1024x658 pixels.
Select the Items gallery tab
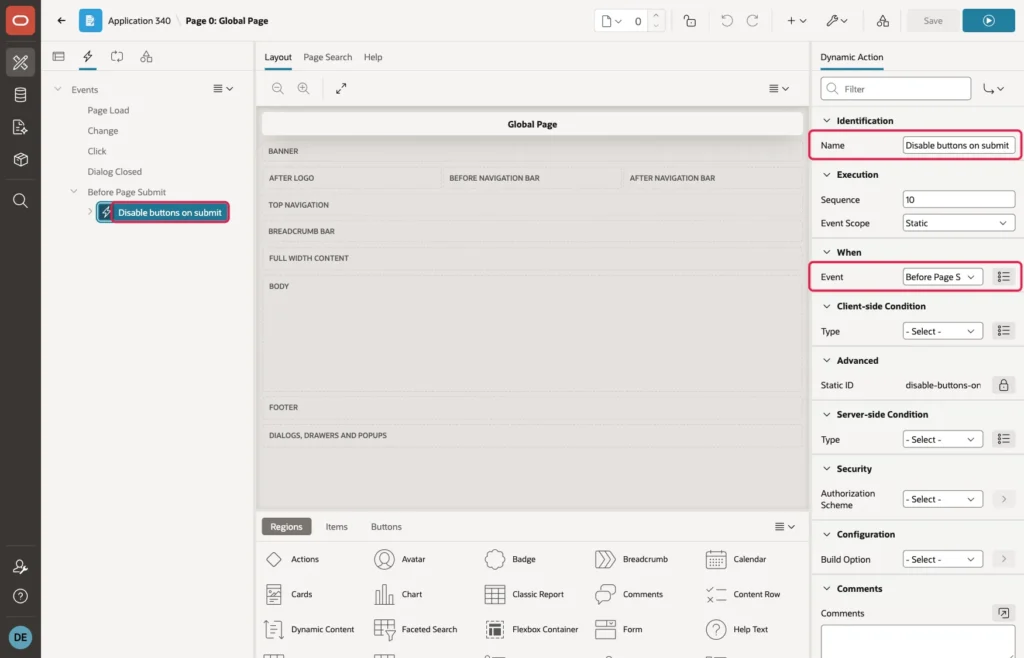tap(336, 526)
